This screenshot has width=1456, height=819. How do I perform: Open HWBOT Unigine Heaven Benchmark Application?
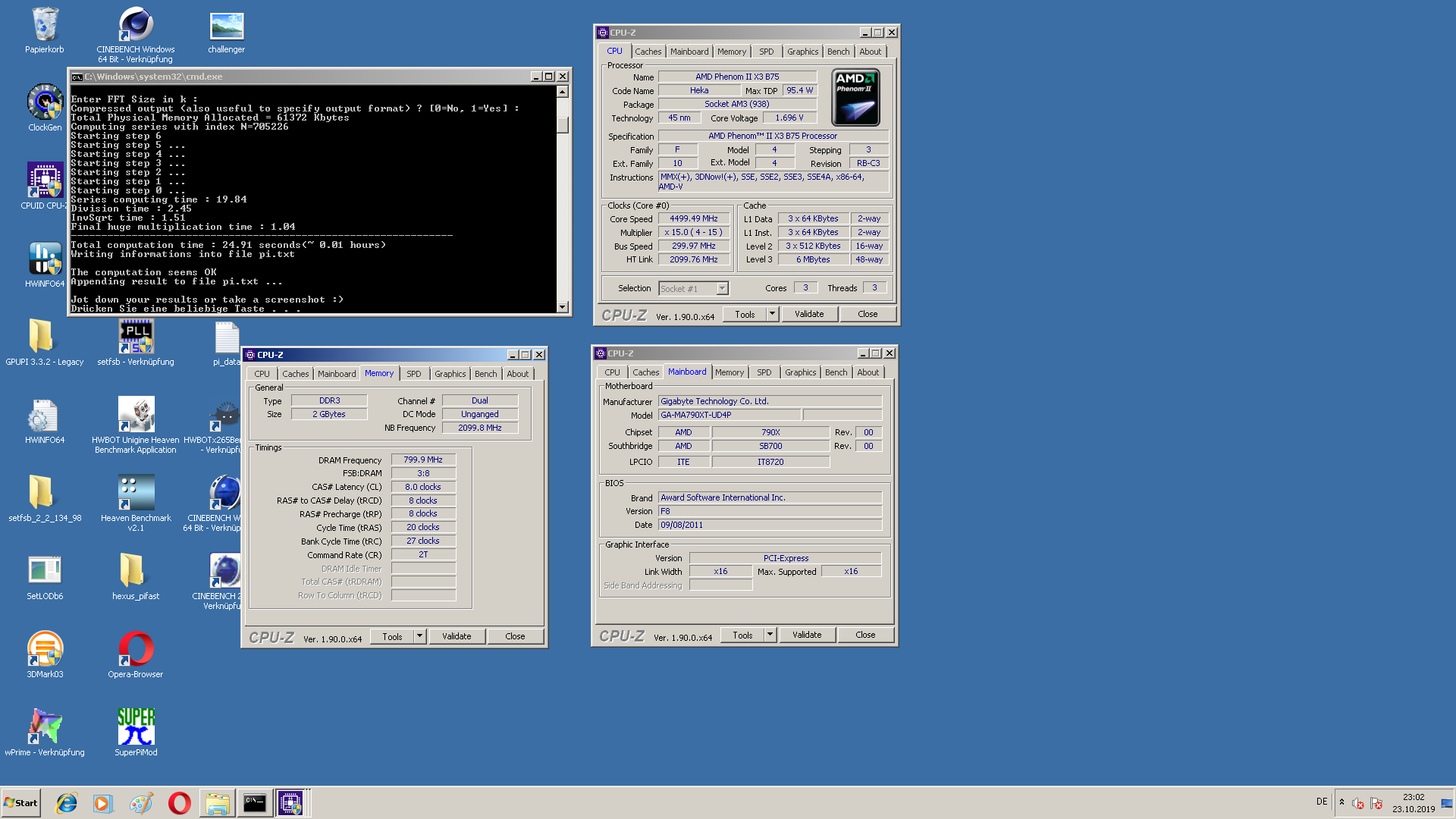[136, 425]
